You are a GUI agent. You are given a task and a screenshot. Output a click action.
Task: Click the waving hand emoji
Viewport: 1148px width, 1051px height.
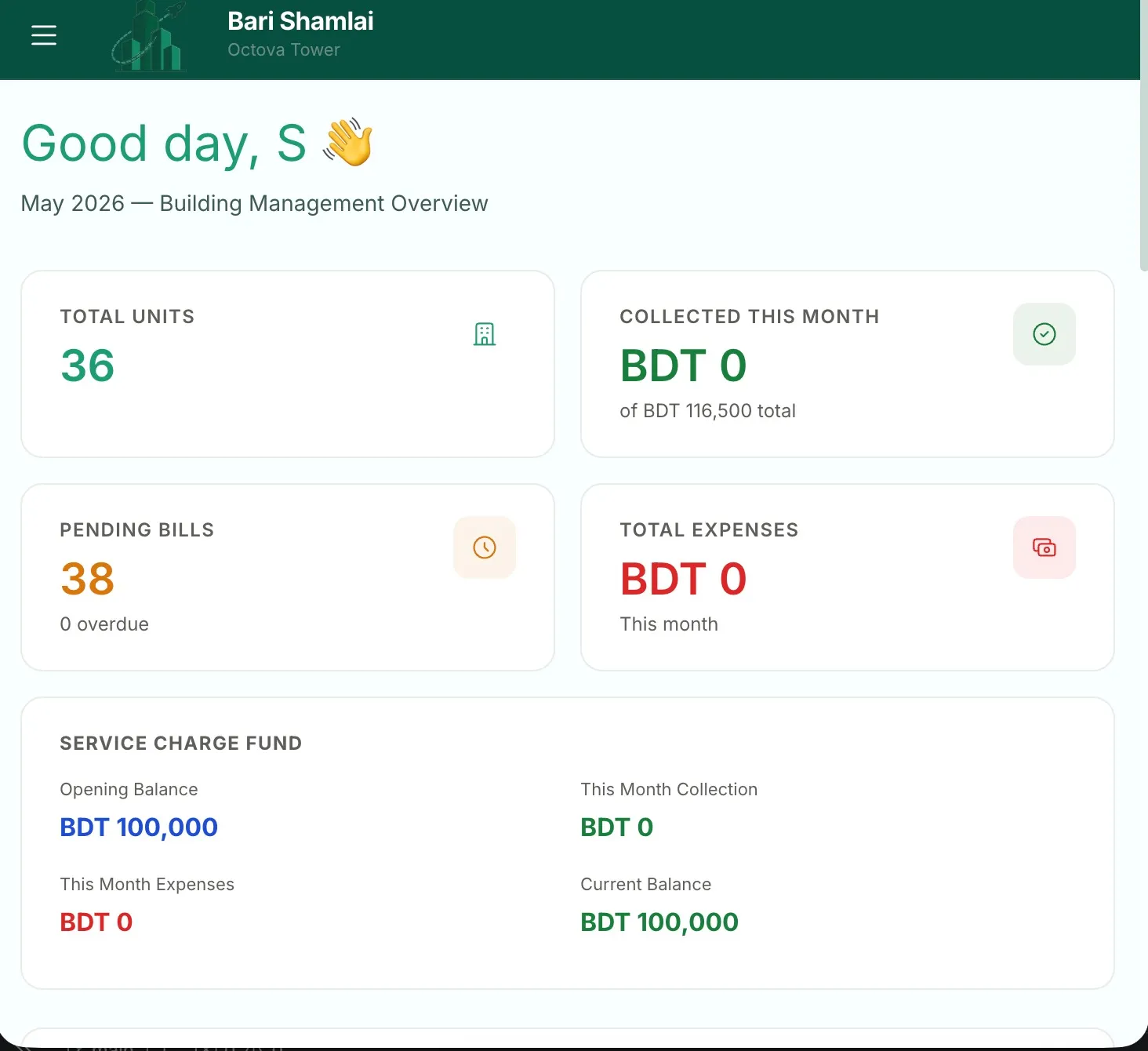[x=348, y=143]
